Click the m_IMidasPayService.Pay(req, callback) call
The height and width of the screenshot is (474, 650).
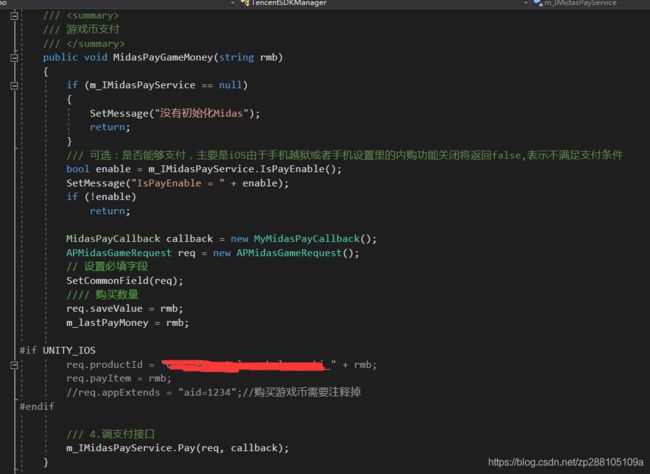pos(177,447)
